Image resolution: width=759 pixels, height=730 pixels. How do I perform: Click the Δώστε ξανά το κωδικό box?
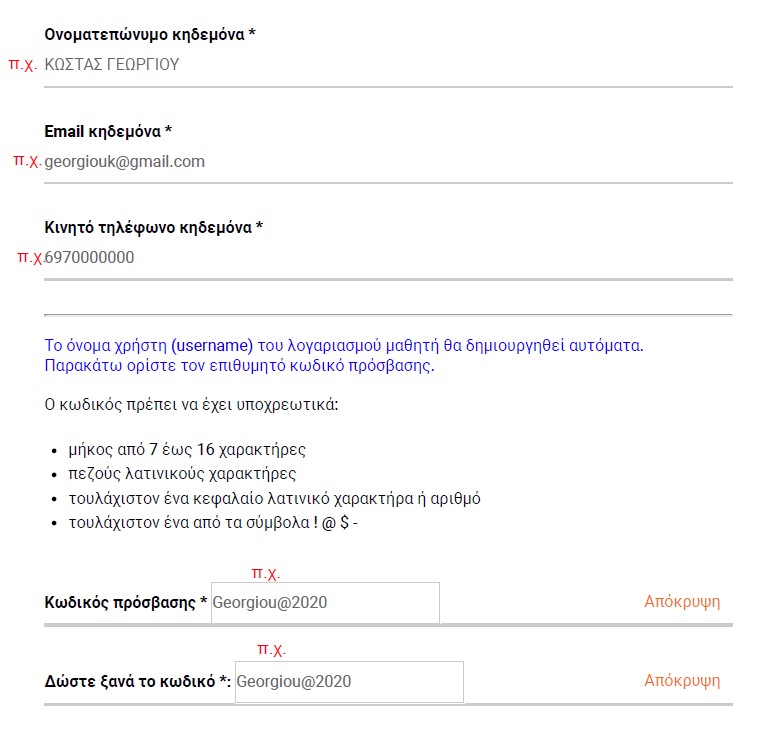click(x=349, y=682)
